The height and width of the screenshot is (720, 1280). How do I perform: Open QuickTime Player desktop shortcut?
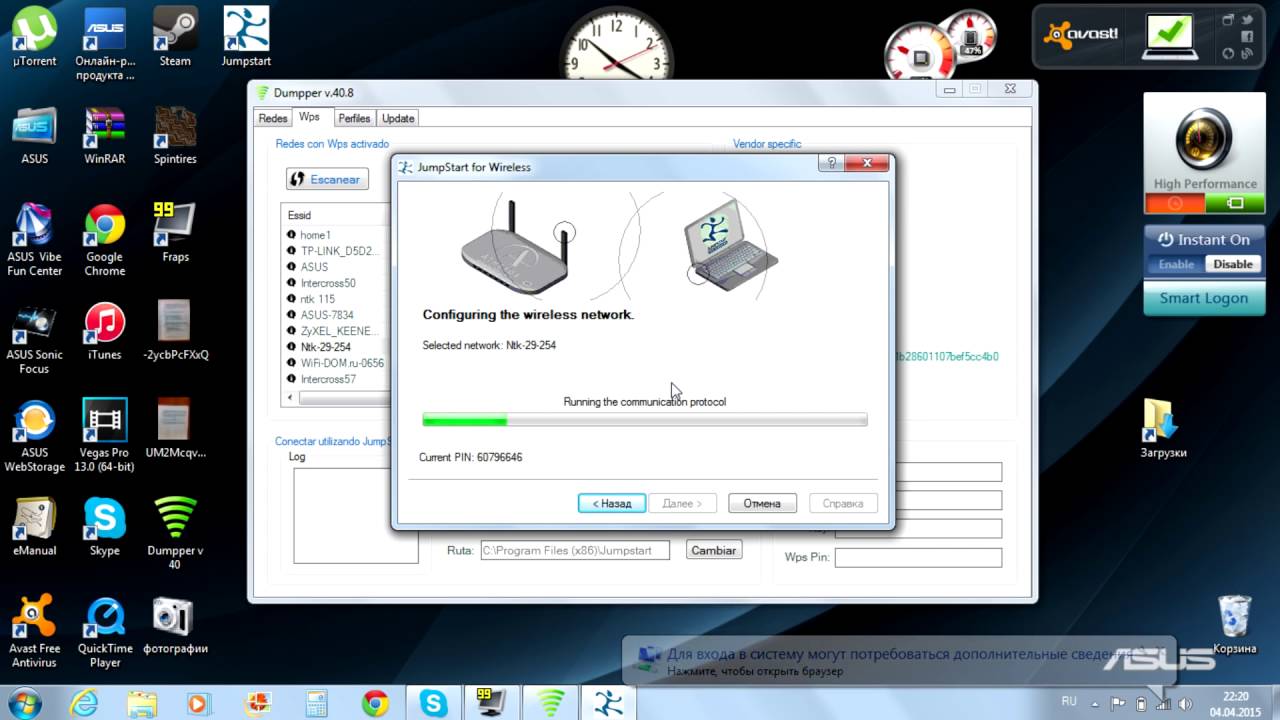click(x=105, y=632)
